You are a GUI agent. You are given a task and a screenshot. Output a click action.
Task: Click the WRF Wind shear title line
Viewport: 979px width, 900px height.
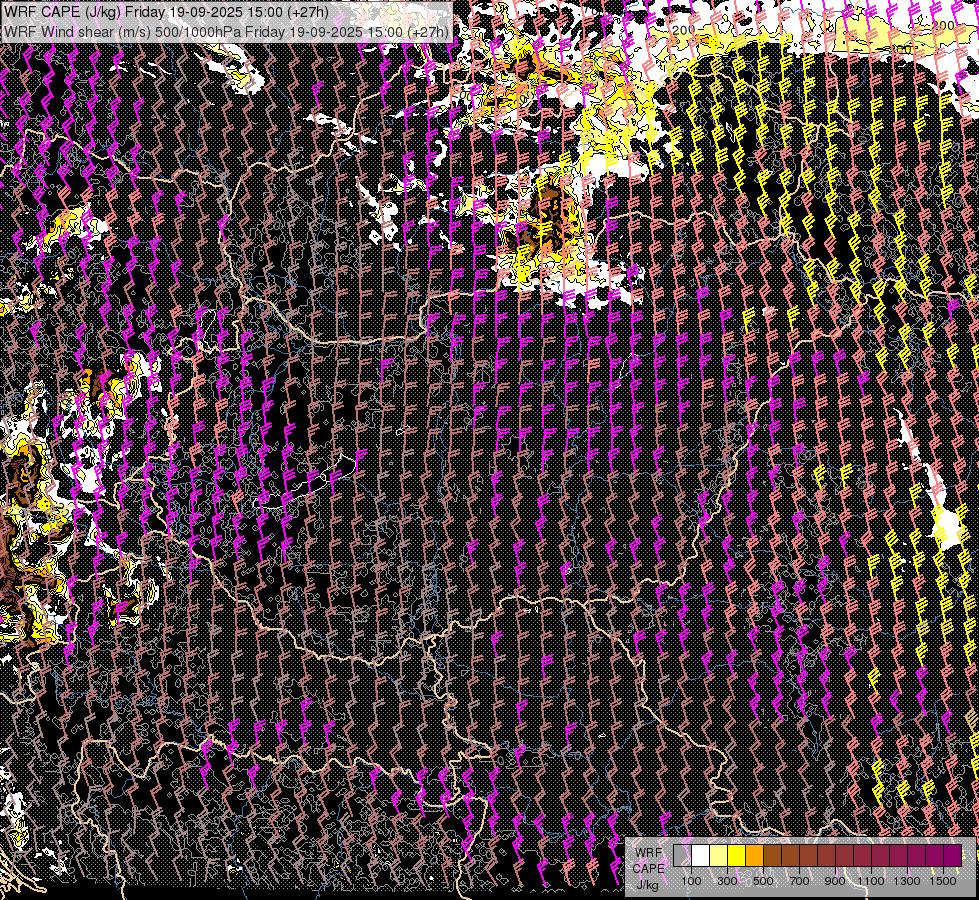226,31
